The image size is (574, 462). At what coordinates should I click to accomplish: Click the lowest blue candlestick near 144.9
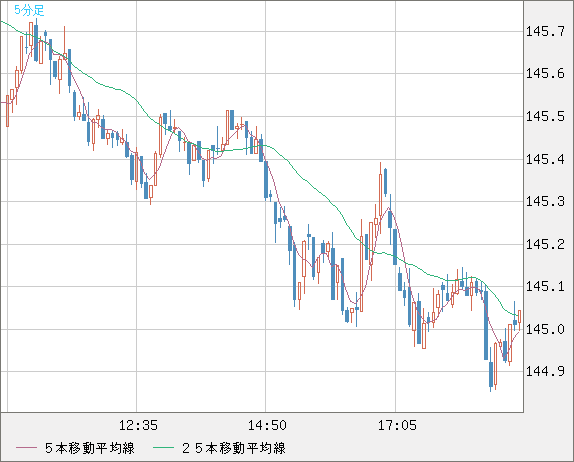[x=491, y=374]
